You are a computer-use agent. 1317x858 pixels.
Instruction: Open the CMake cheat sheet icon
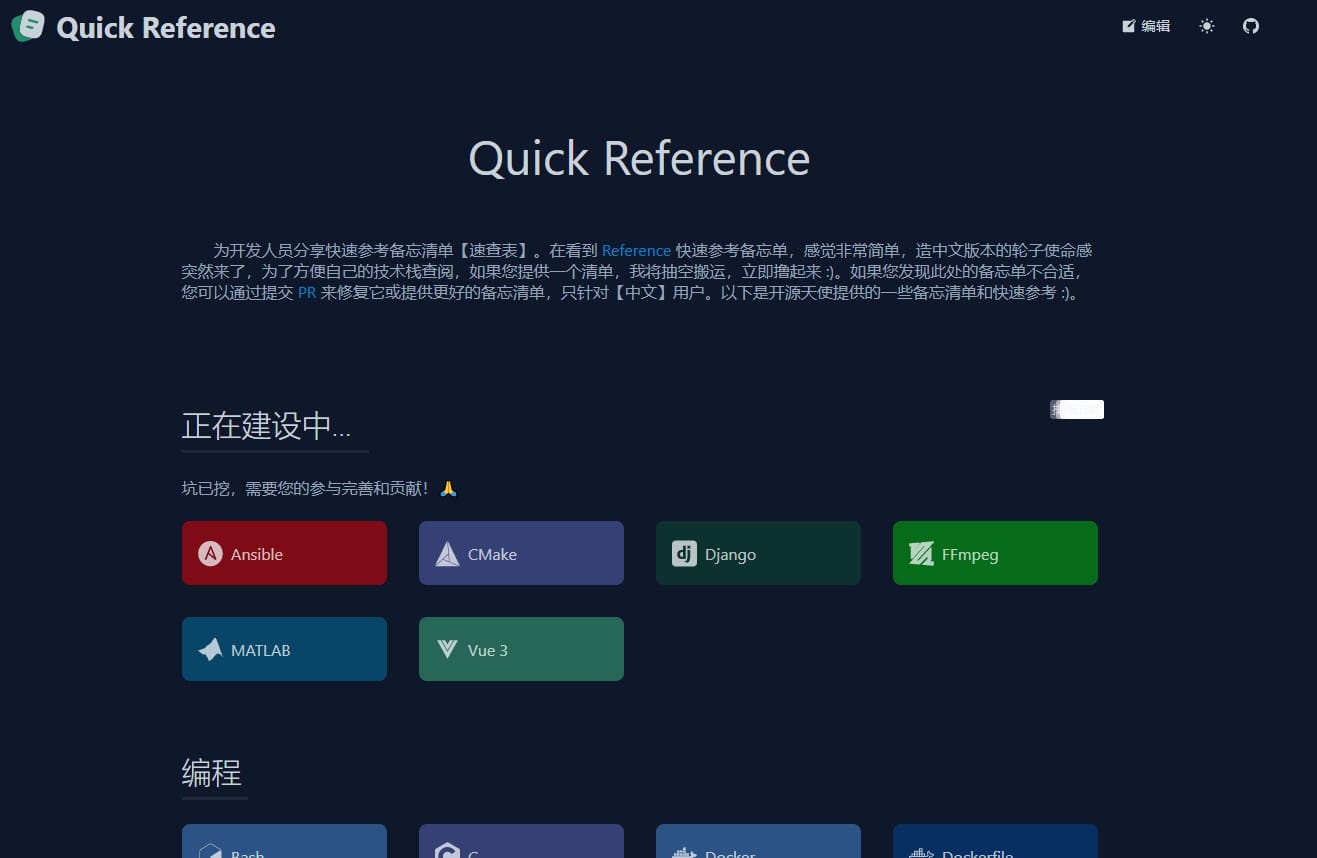click(x=447, y=553)
